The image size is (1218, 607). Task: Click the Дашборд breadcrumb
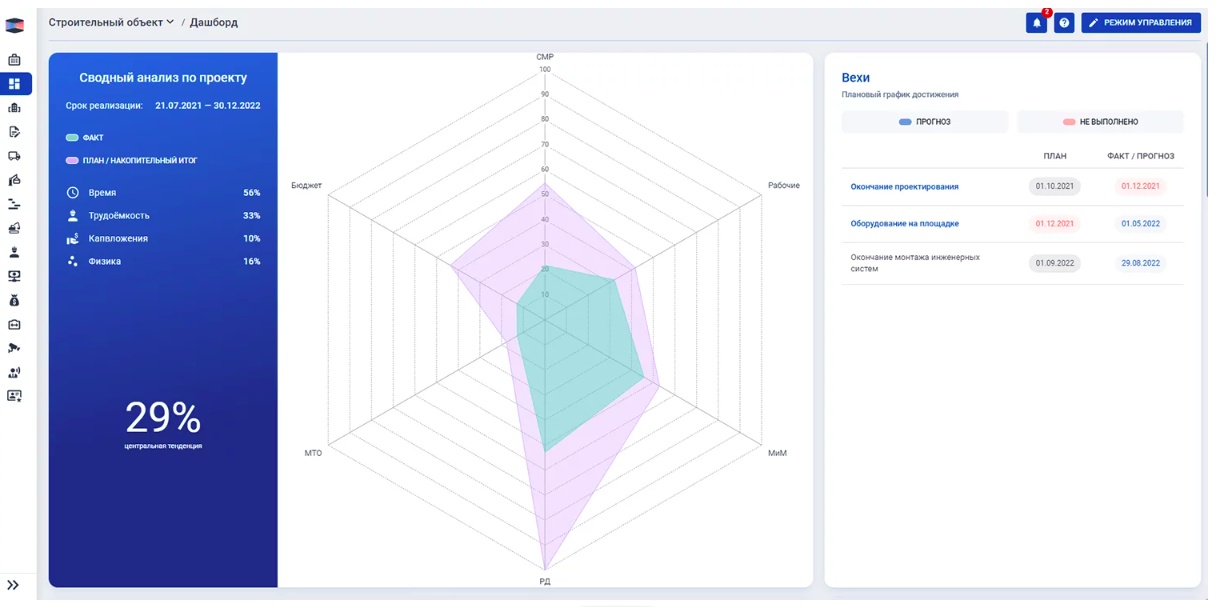click(214, 22)
